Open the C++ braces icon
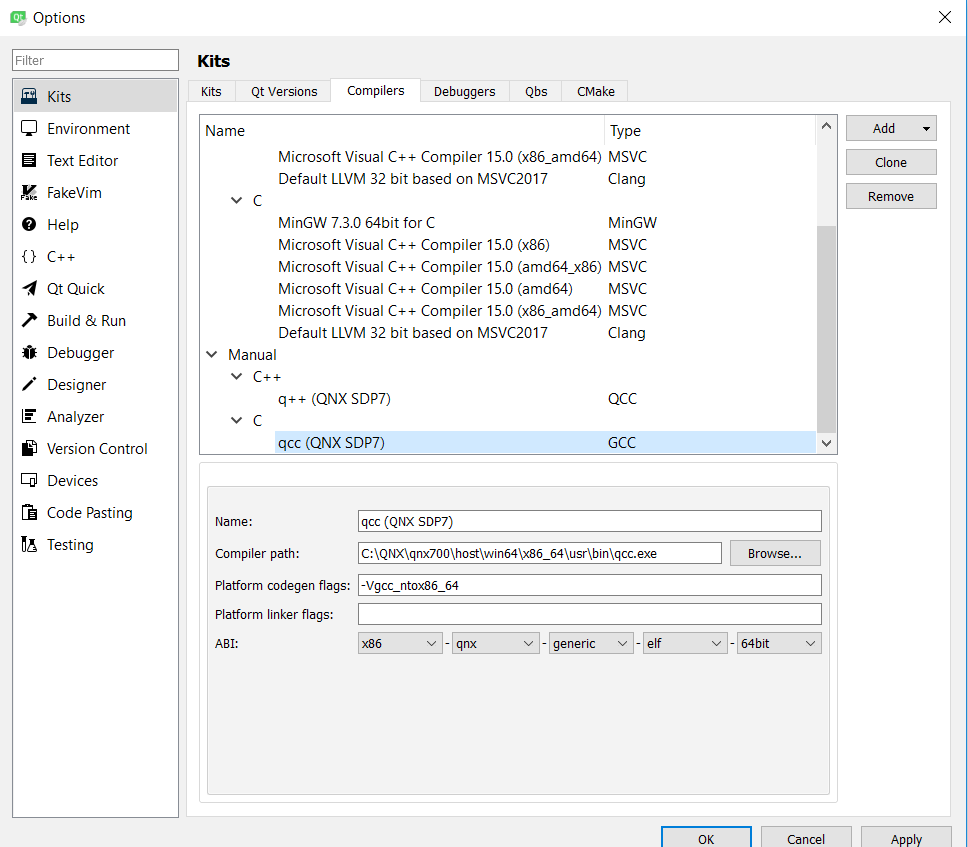This screenshot has width=968, height=847. click(x=29, y=256)
